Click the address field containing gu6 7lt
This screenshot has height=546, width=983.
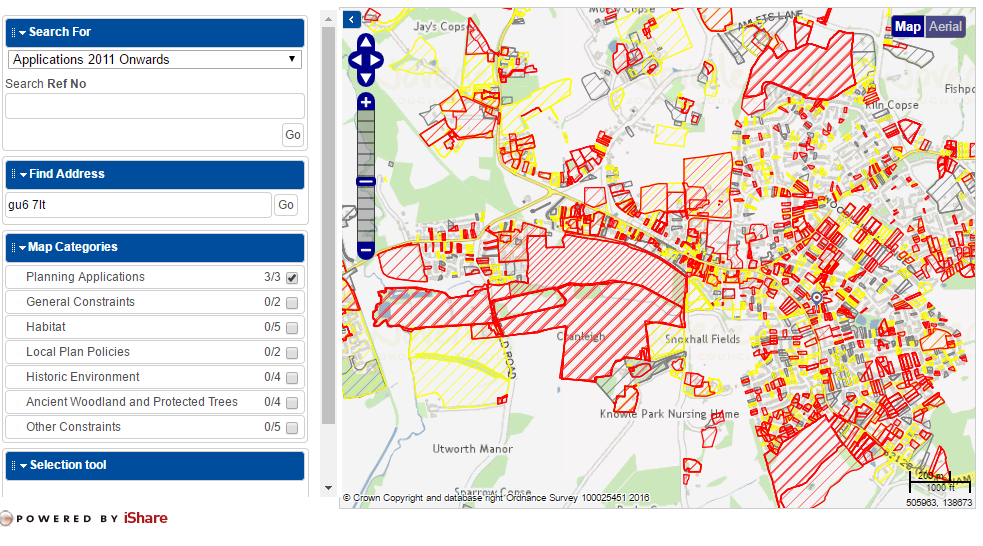coord(139,205)
